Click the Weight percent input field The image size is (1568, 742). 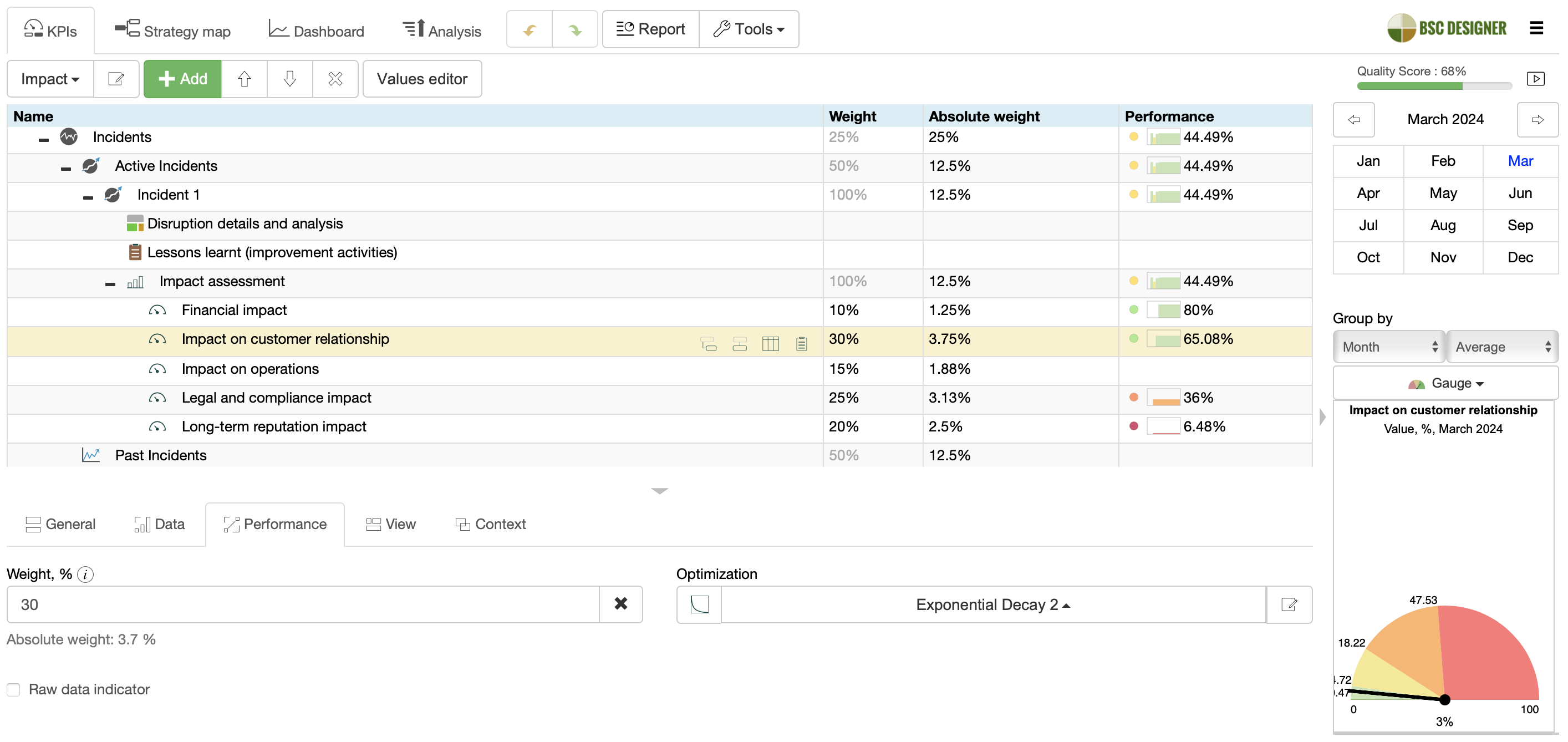pyautogui.click(x=303, y=604)
